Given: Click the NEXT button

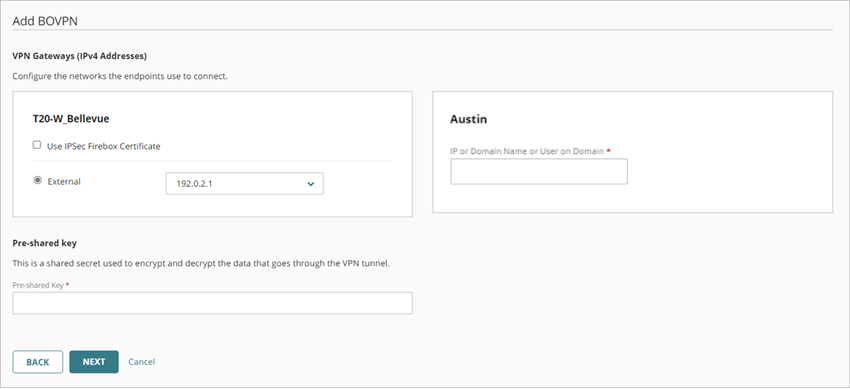Looking at the screenshot, I should tap(94, 362).
